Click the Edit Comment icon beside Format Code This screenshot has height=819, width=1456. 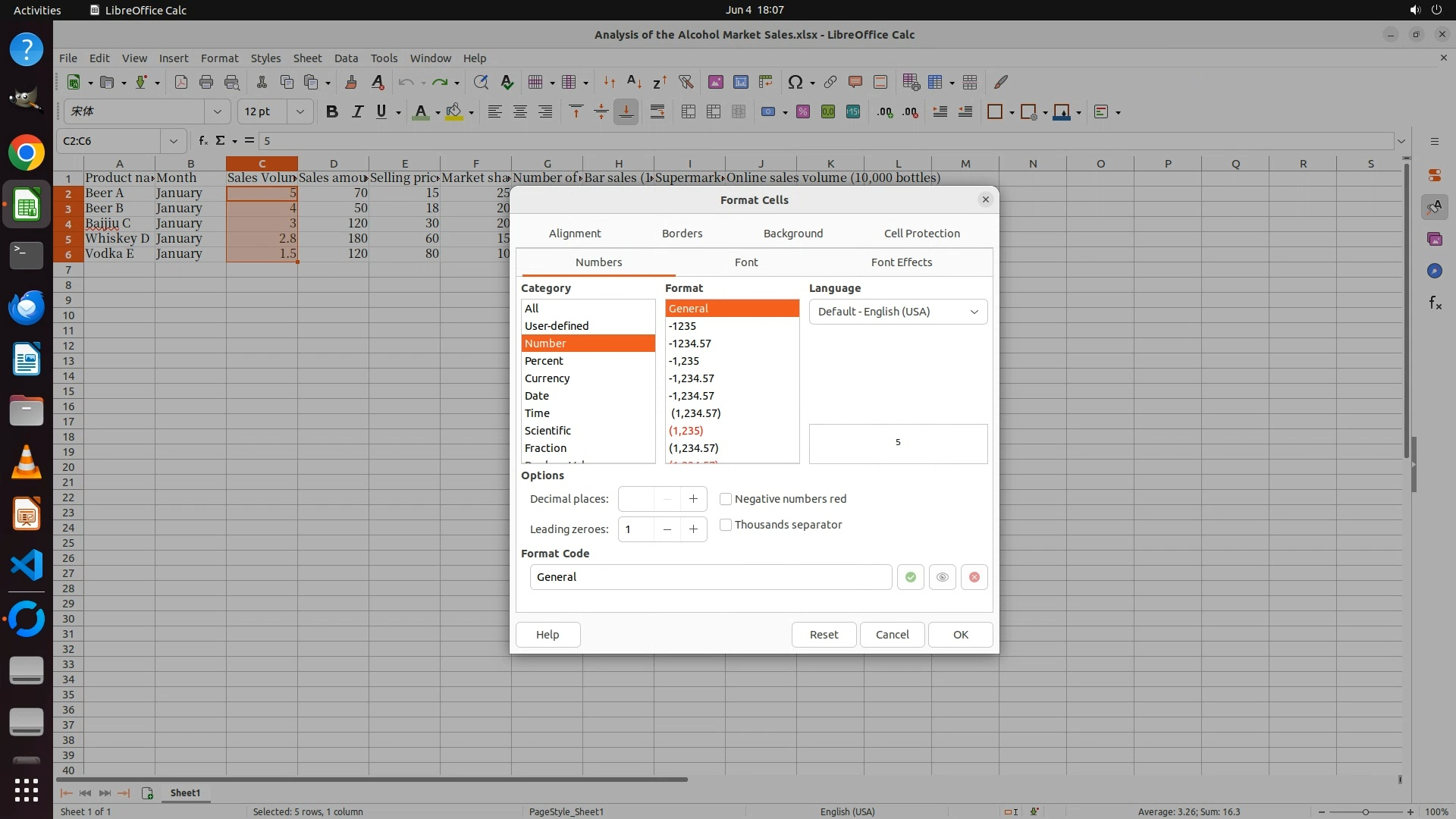pos(942,577)
